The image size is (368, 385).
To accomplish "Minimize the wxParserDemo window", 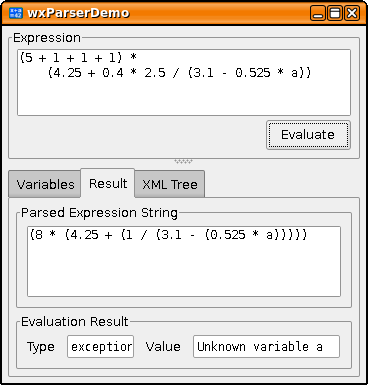I will point(318,13).
